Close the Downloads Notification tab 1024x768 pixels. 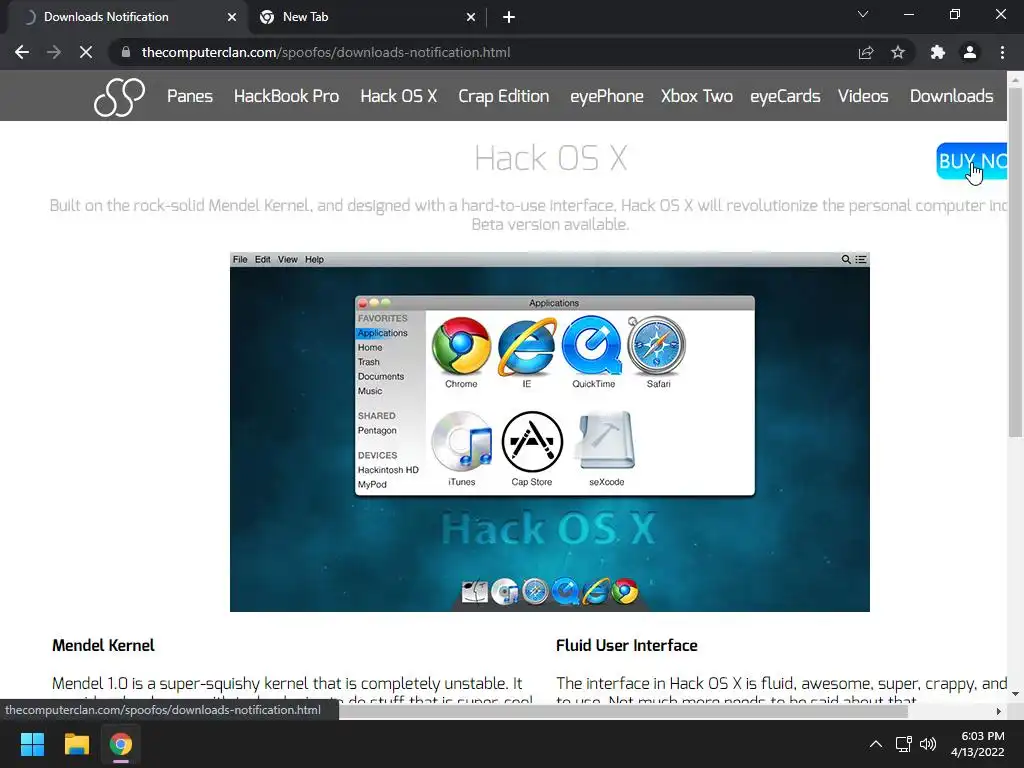pyautogui.click(x=232, y=17)
